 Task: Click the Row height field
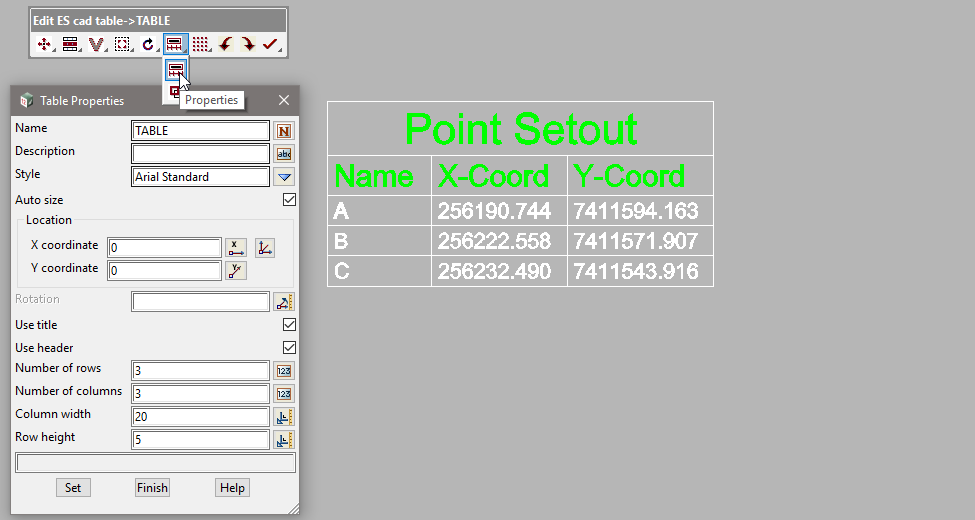point(200,440)
